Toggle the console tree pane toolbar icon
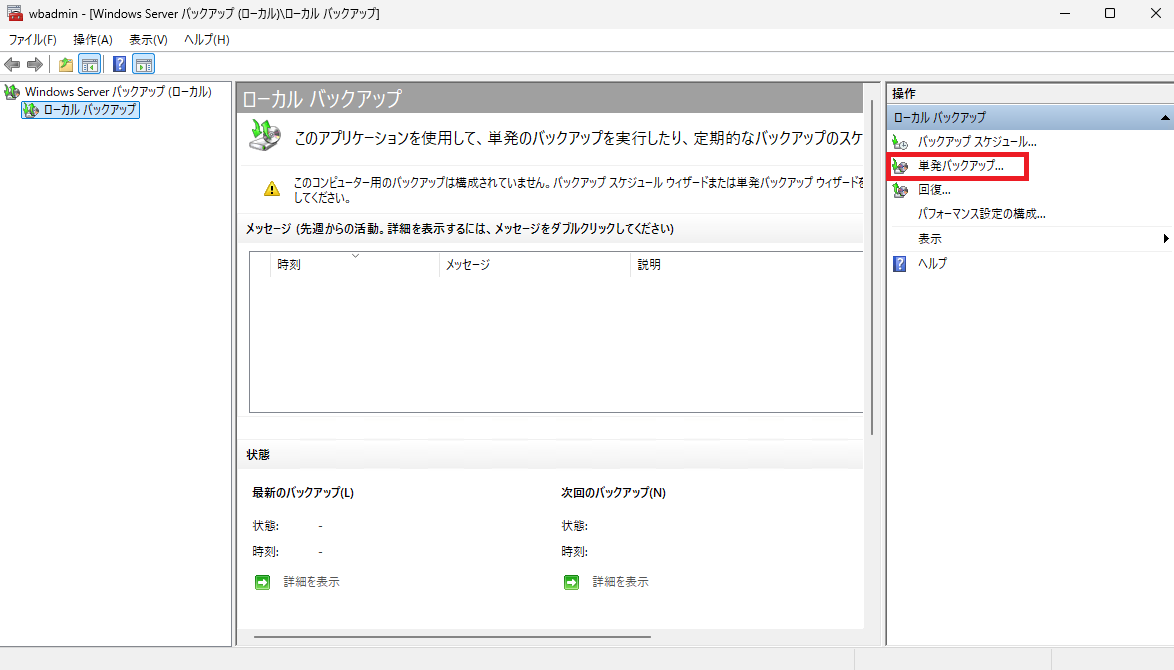Image resolution: width=1174 pixels, height=670 pixels. (90, 64)
